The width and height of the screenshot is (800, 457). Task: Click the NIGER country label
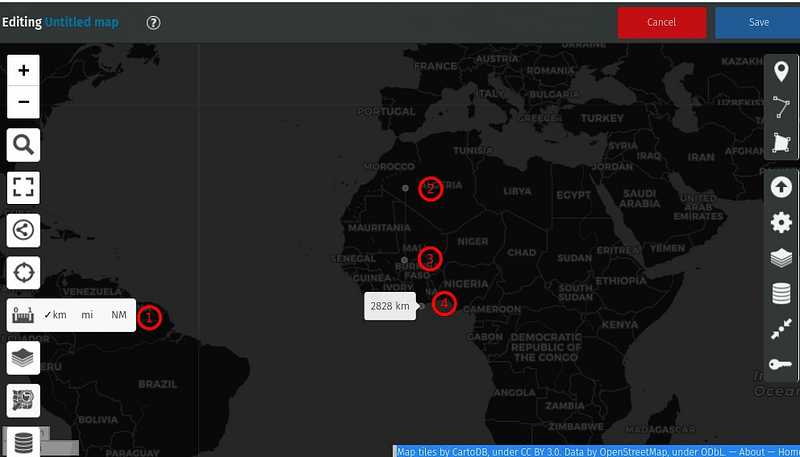click(473, 241)
